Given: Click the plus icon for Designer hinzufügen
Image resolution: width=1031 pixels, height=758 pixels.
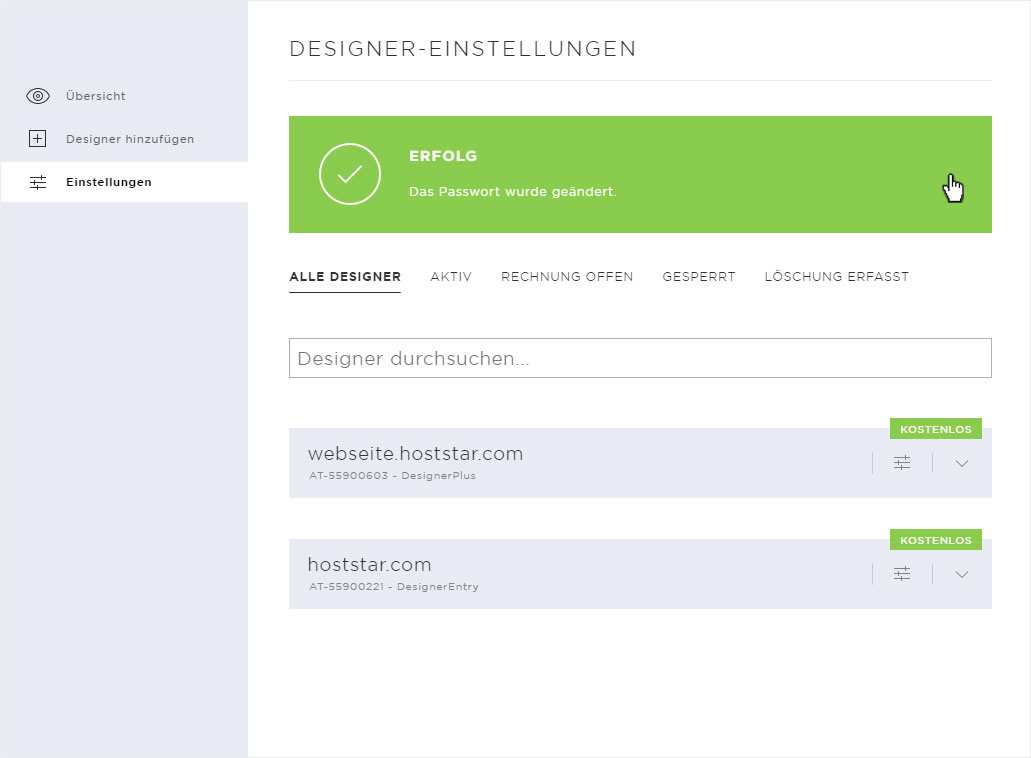Looking at the screenshot, I should coord(37,139).
